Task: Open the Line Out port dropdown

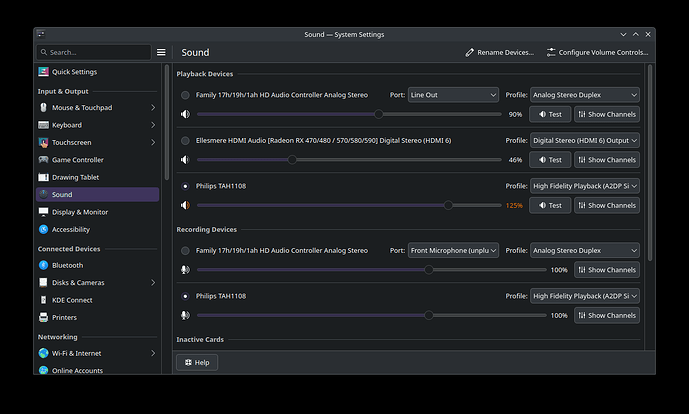Action: (453, 95)
